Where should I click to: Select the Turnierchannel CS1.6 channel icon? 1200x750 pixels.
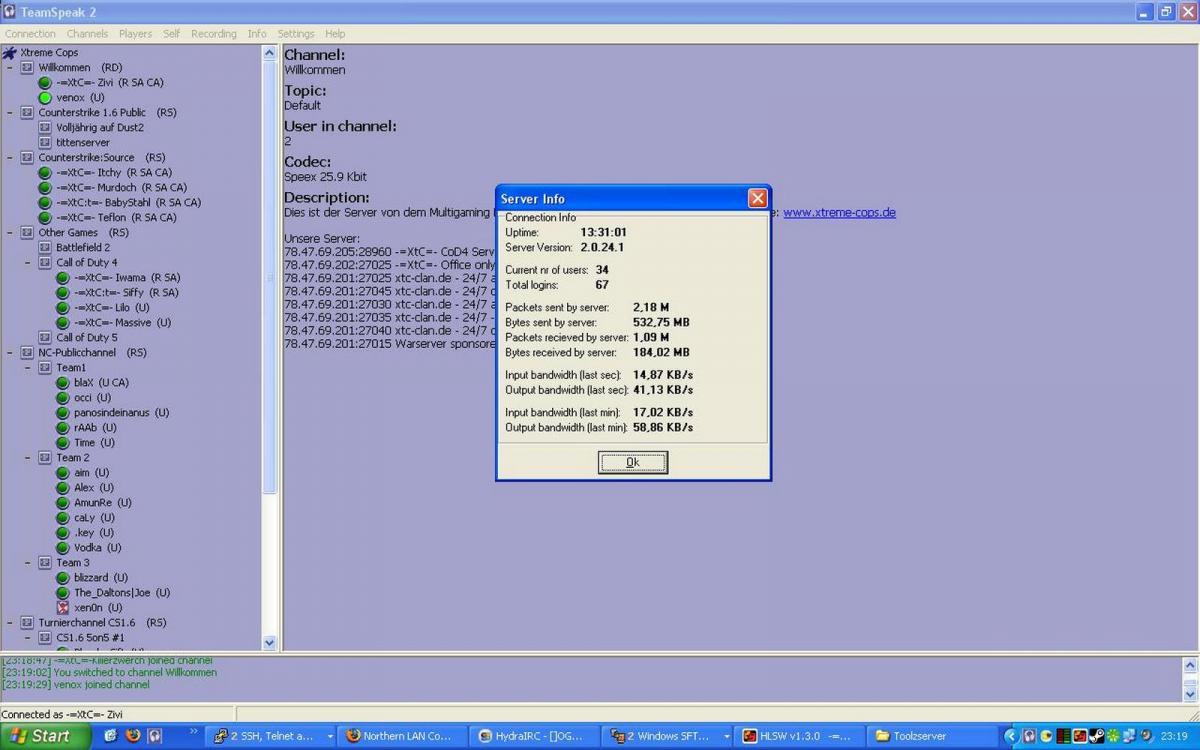point(27,622)
